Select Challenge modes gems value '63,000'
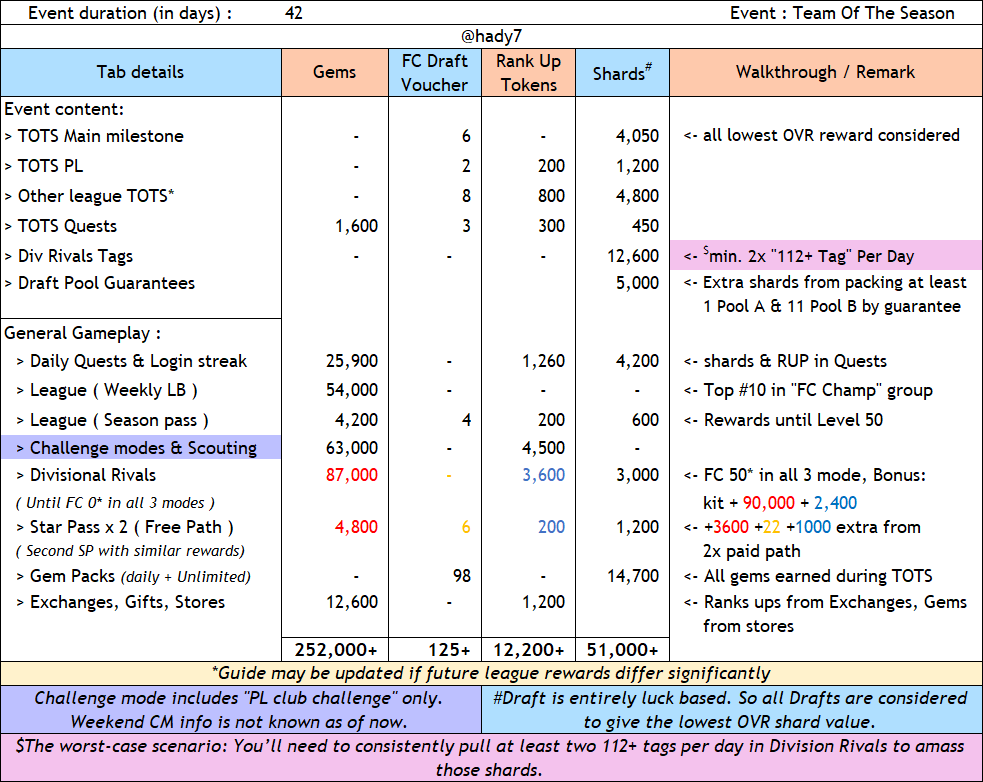This screenshot has width=983, height=782. point(352,448)
